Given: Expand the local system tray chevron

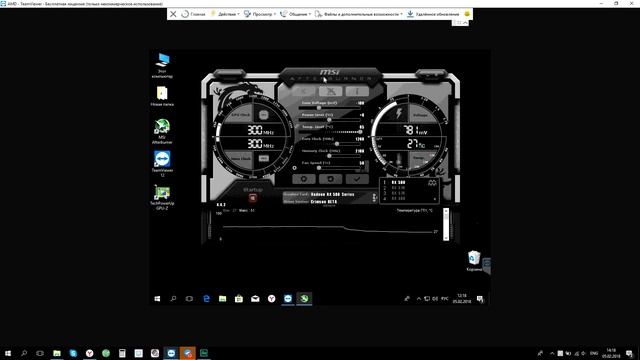Looking at the screenshot, I should point(552,353).
